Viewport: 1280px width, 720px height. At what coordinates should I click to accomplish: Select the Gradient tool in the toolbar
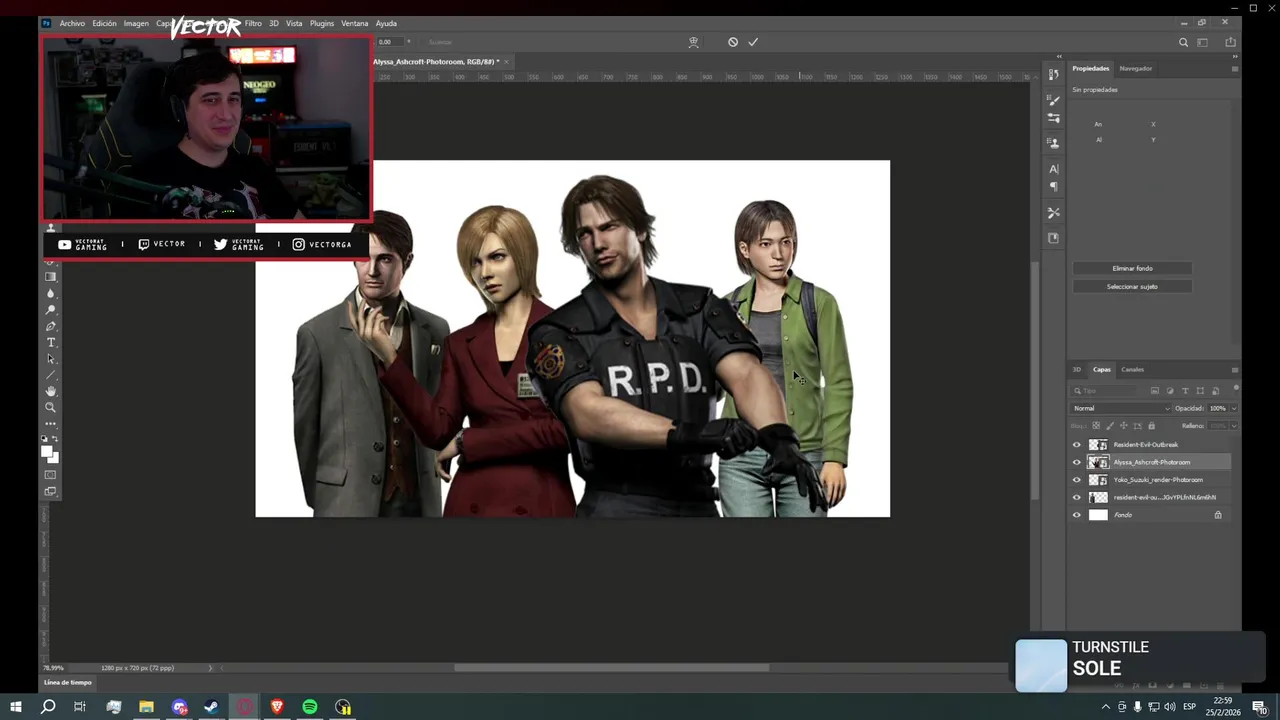click(x=51, y=277)
